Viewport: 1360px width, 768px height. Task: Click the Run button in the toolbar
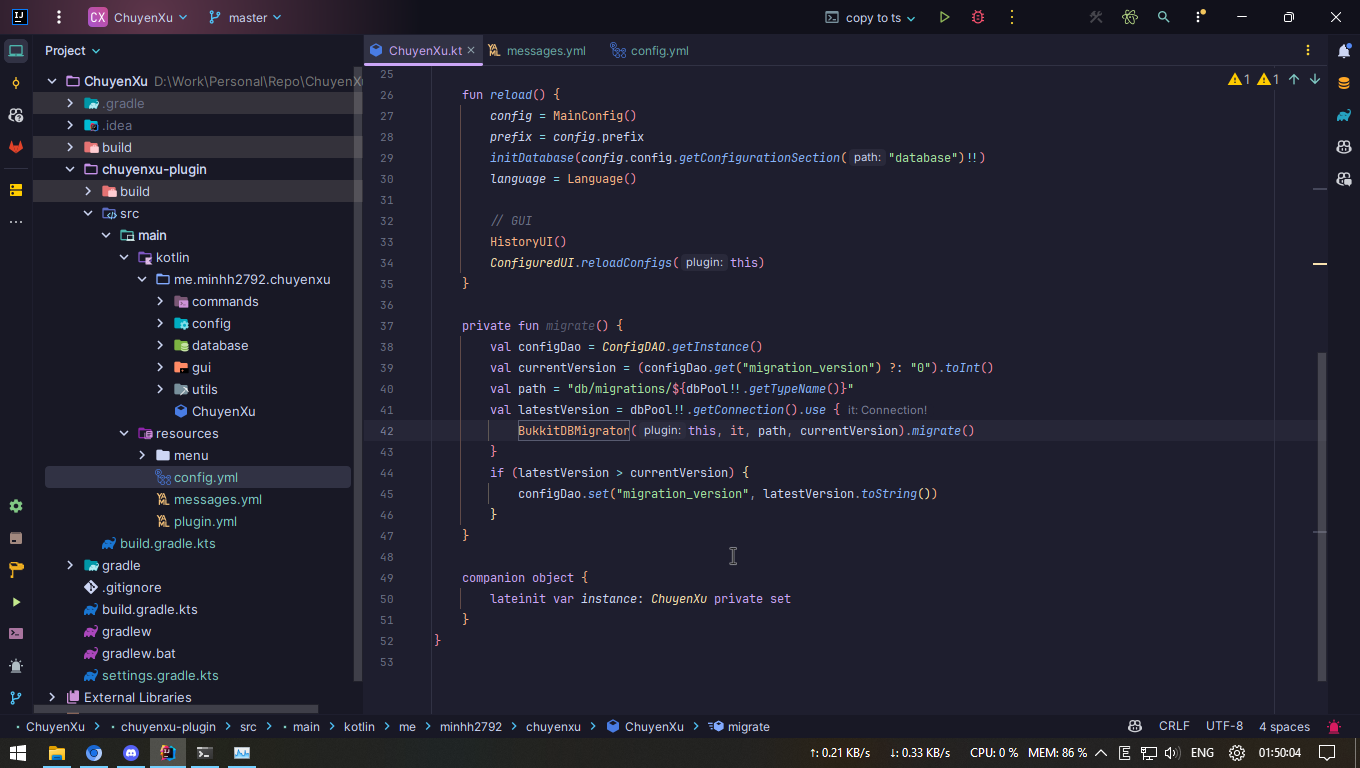[x=944, y=17]
